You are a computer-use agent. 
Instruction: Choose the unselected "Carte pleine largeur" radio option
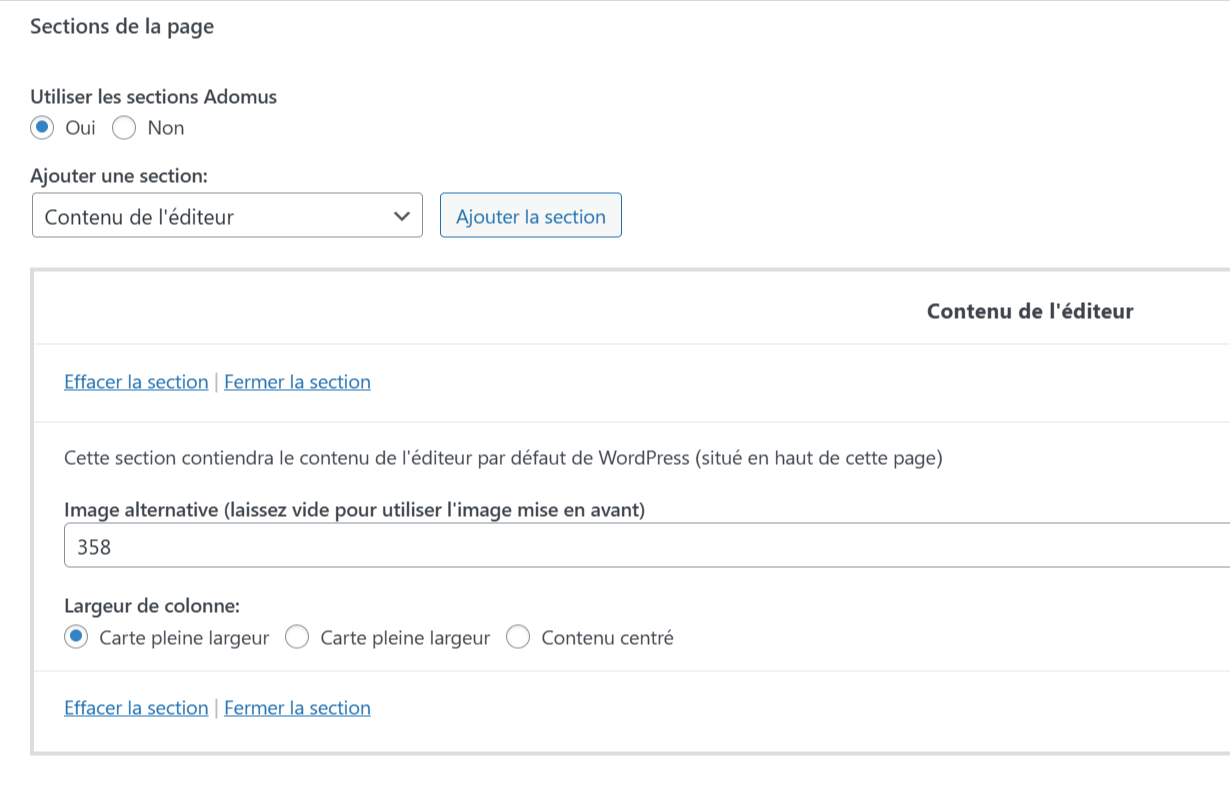pyautogui.click(x=297, y=638)
